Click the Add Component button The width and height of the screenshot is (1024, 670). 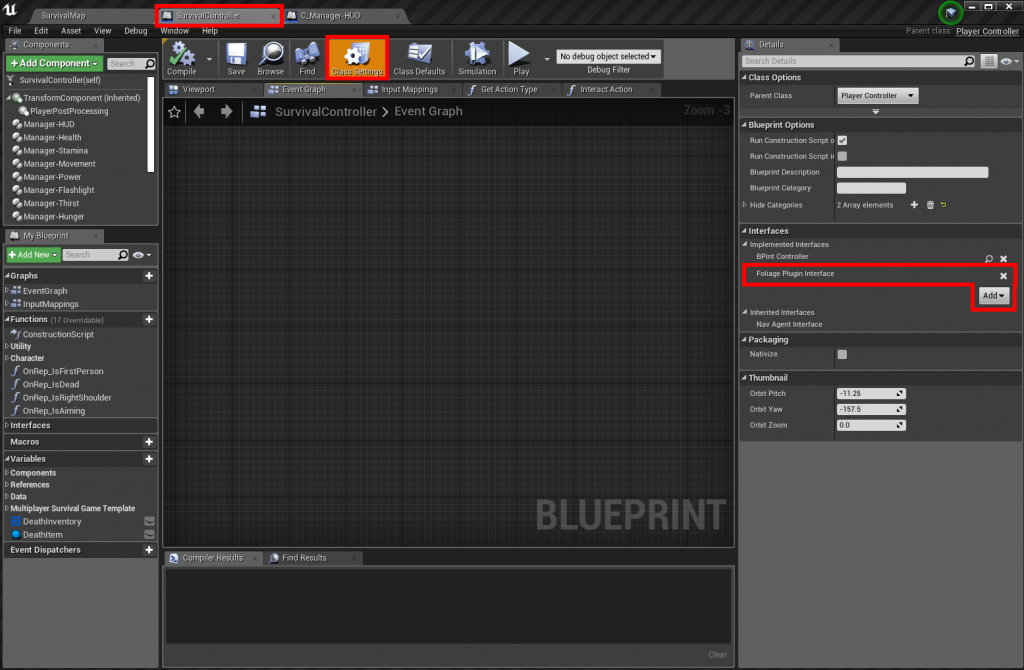click(x=54, y=63)
